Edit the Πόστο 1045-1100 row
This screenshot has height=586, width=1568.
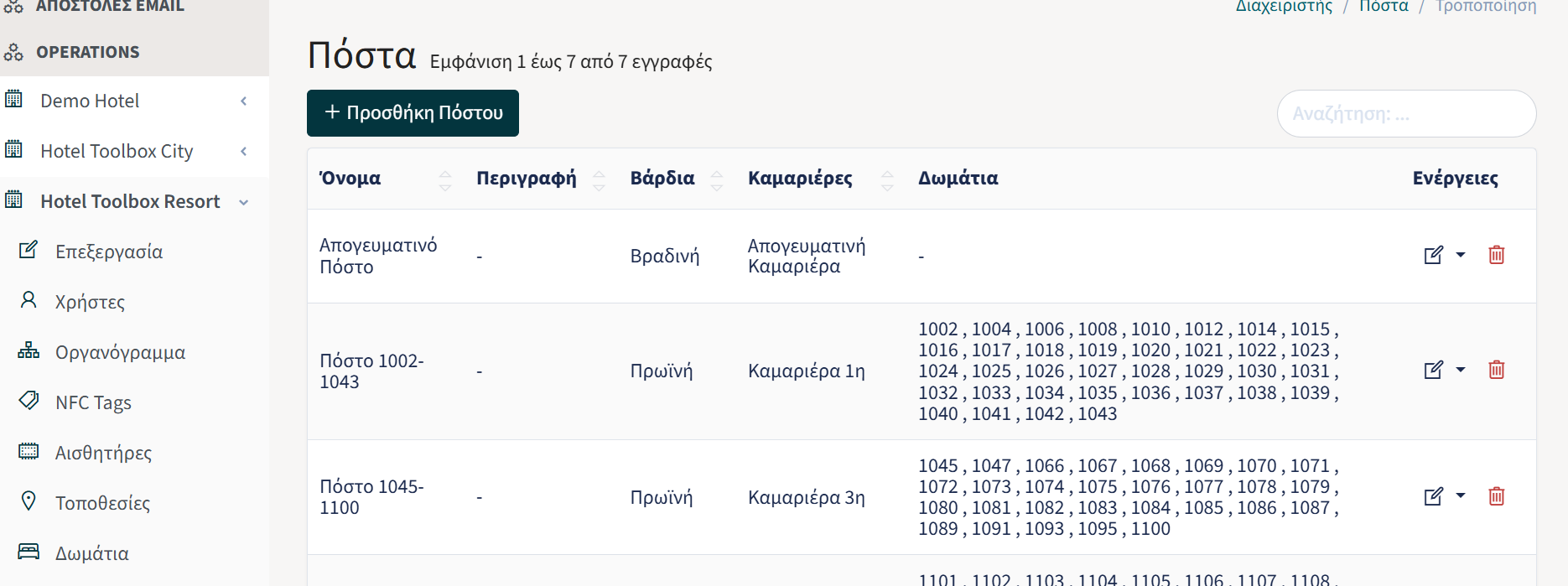[x=1434, y=496]
